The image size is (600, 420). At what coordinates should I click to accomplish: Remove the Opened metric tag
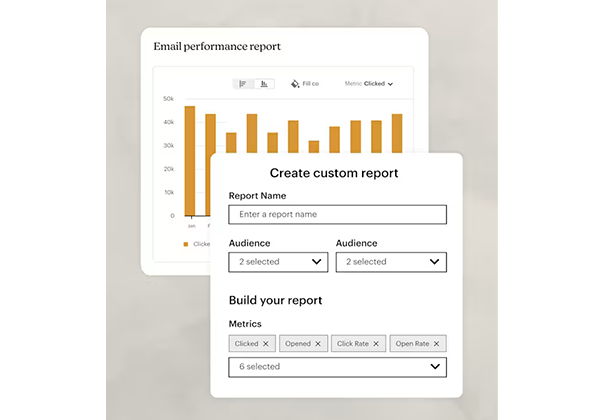point(318,344)
